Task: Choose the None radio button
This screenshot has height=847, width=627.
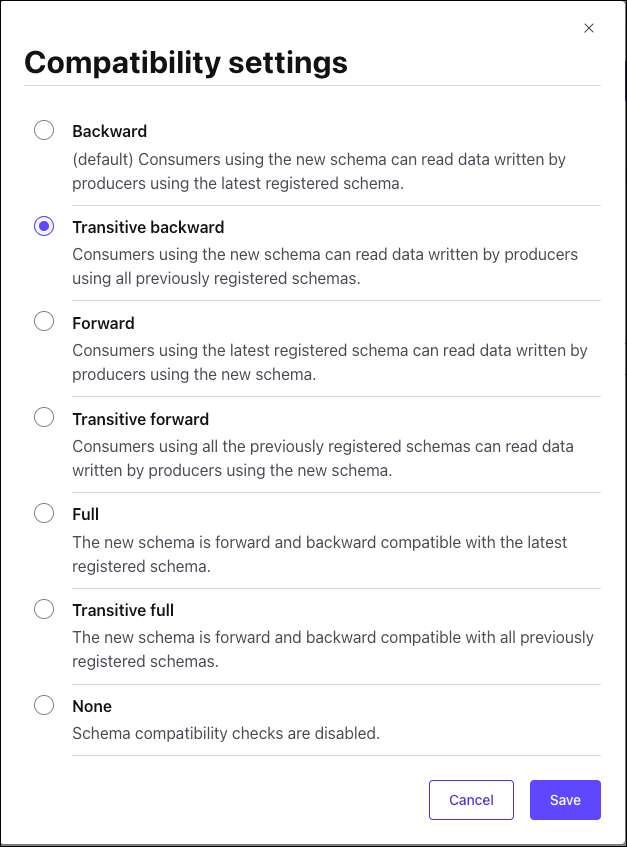Action: 44,705
